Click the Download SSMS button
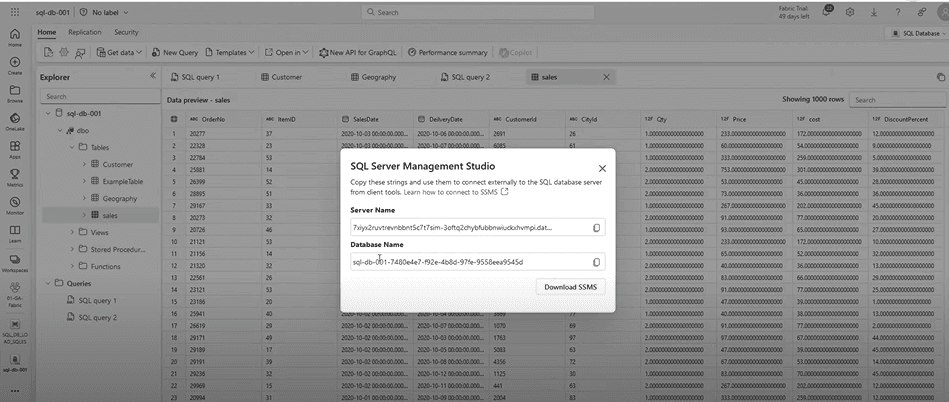 click(570, 287)
